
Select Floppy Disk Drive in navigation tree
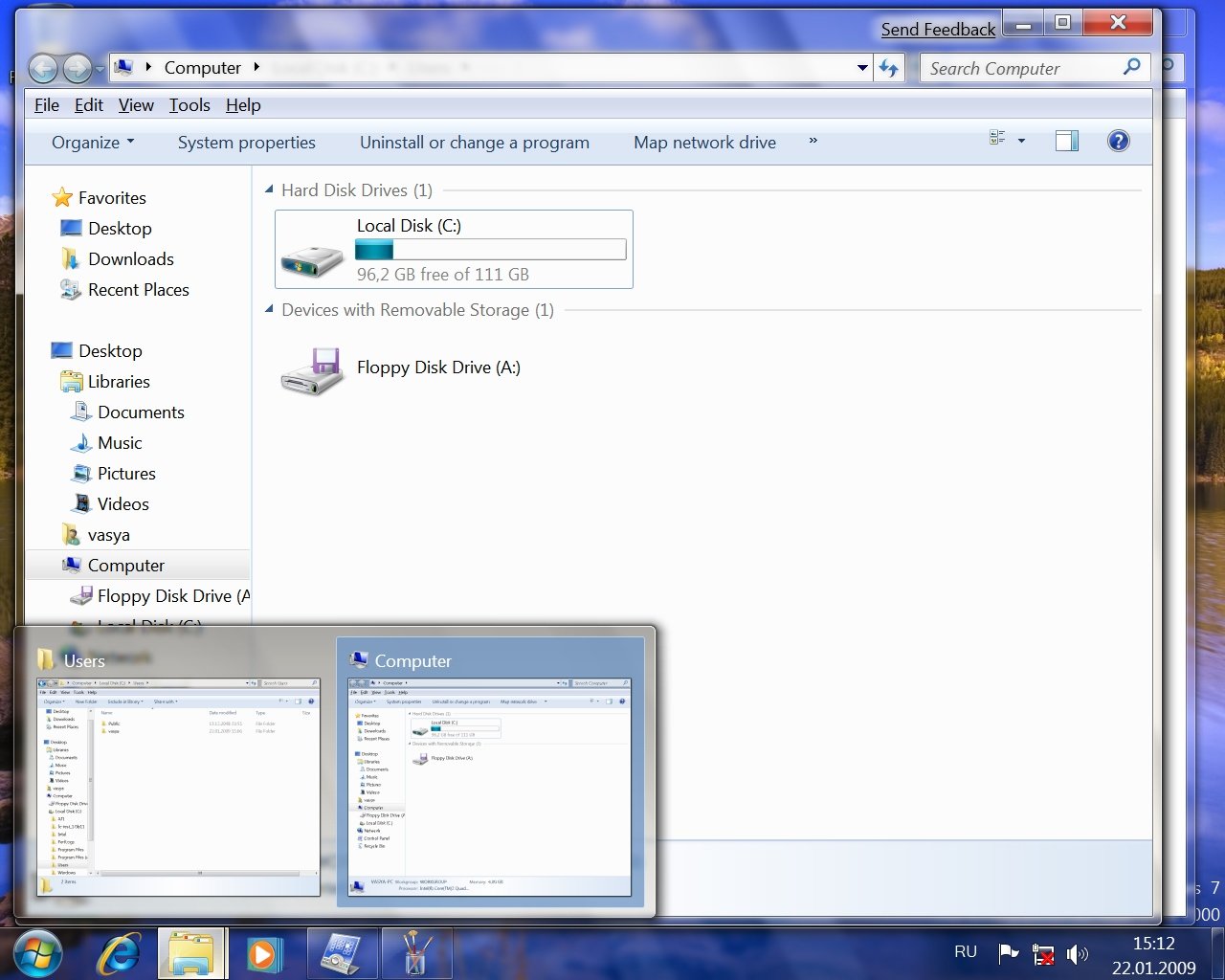click(159, 595)
